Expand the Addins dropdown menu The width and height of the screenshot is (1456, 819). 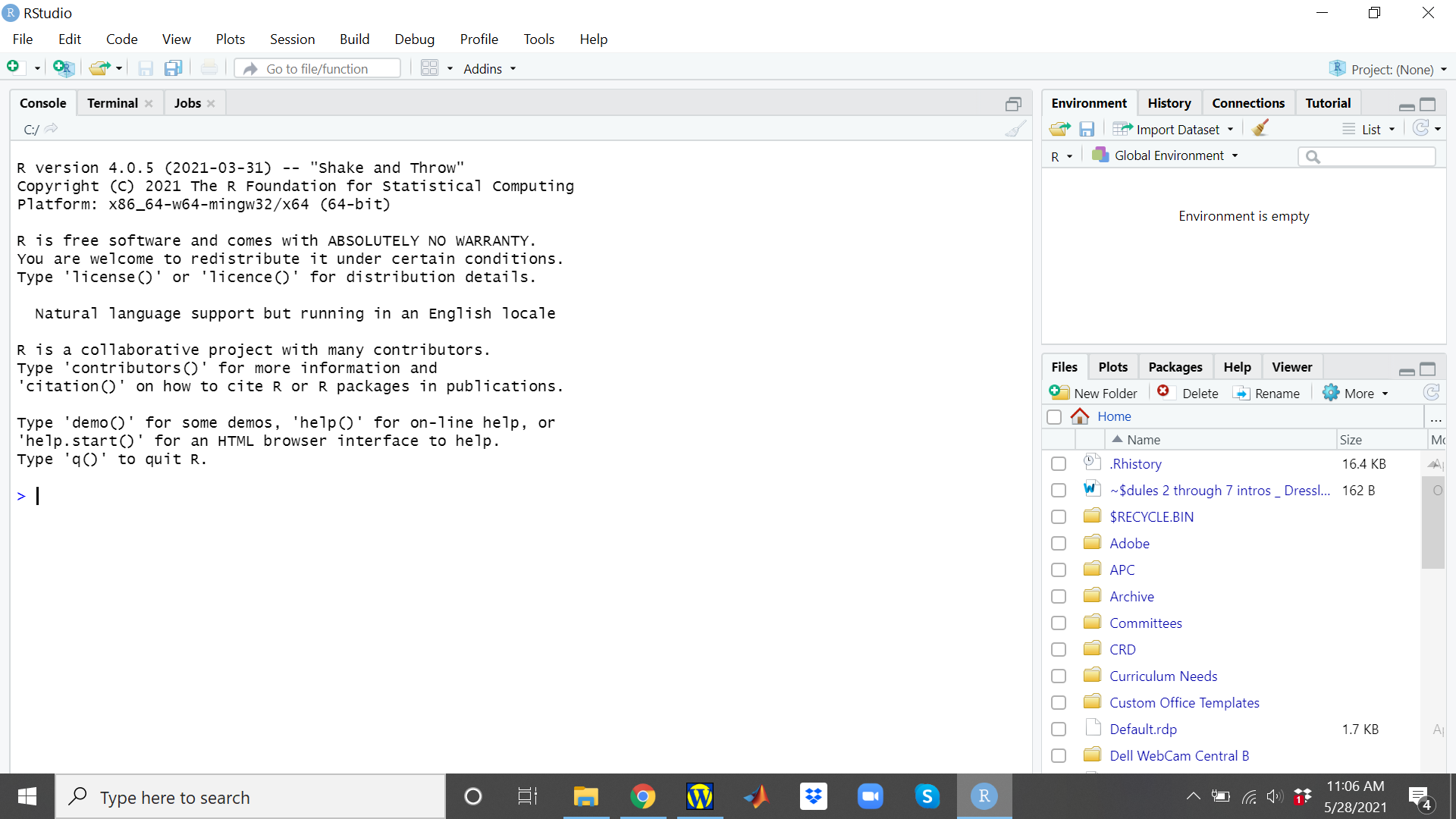[490, 68]
